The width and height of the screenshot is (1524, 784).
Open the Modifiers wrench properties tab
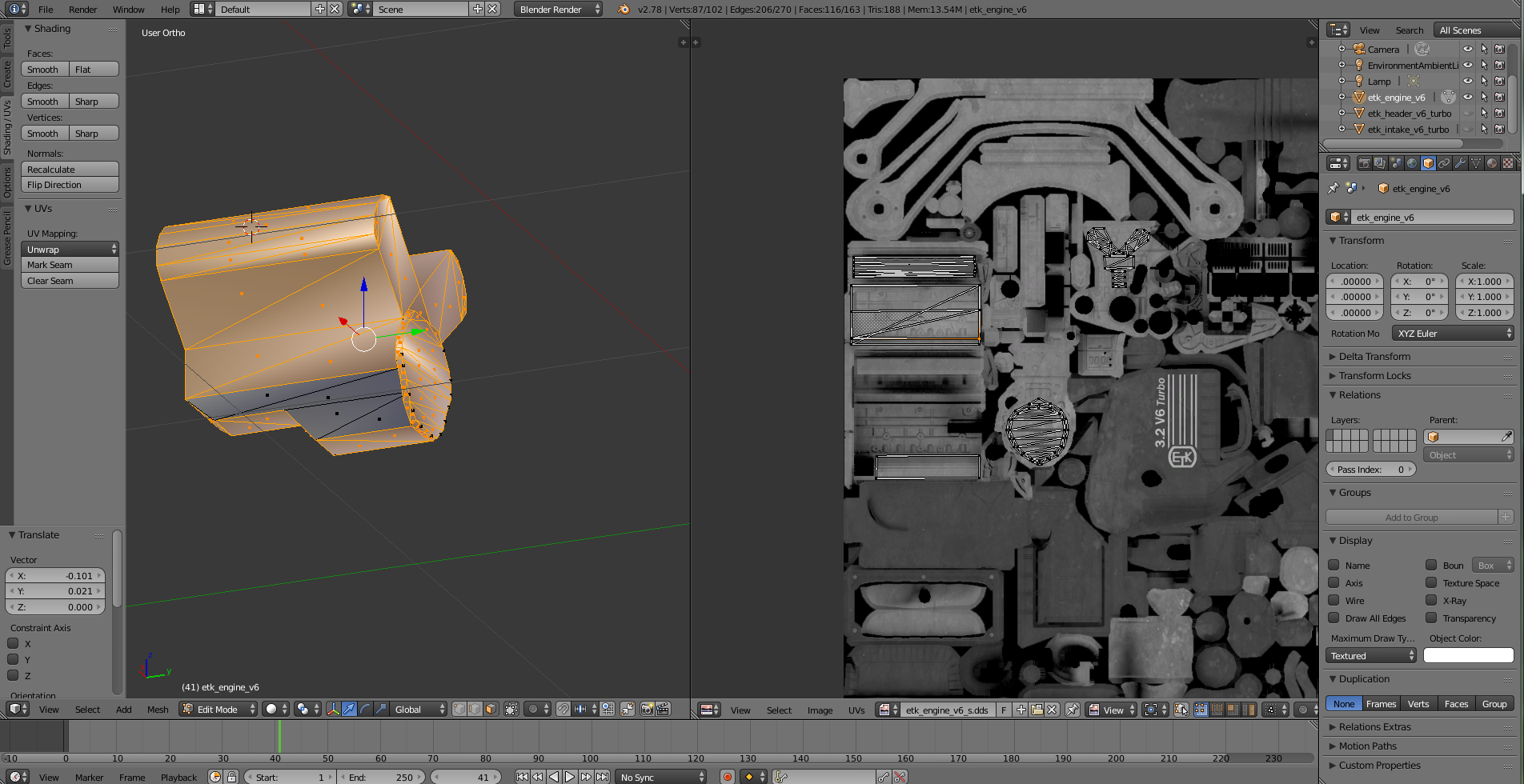(1460, 163)
